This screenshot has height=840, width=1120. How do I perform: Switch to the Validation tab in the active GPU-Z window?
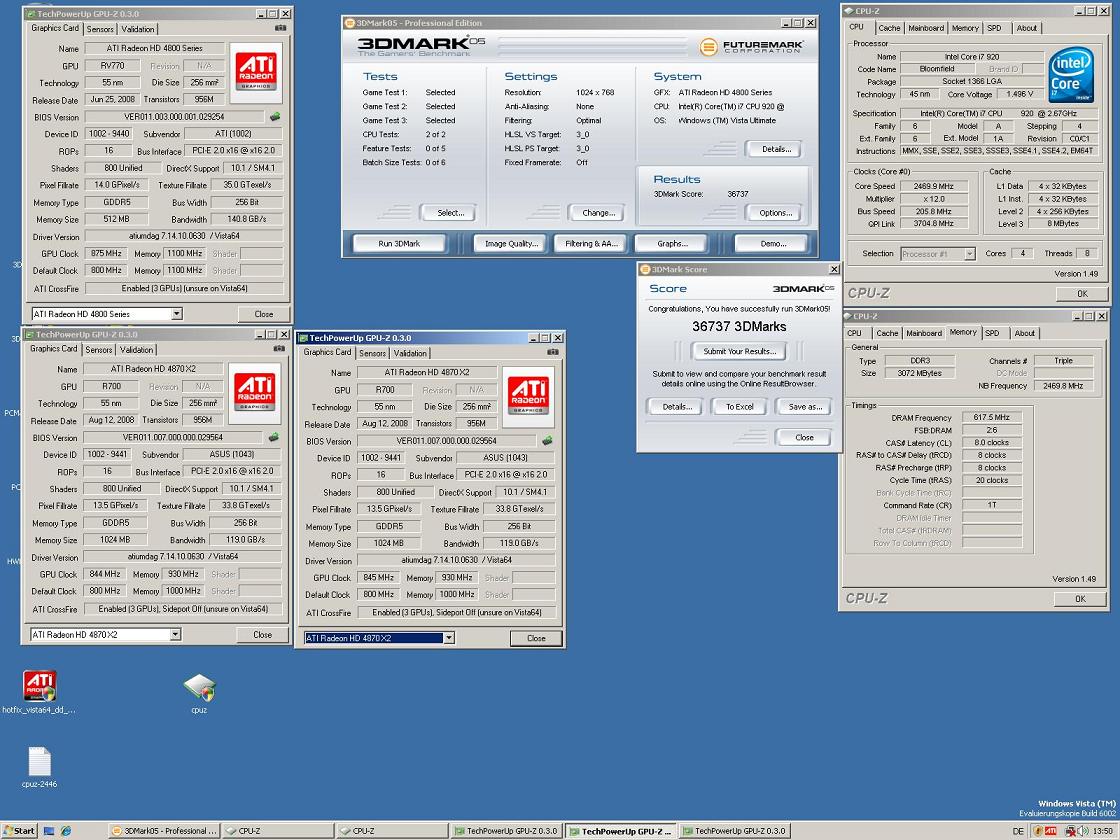tap(410, 353)
